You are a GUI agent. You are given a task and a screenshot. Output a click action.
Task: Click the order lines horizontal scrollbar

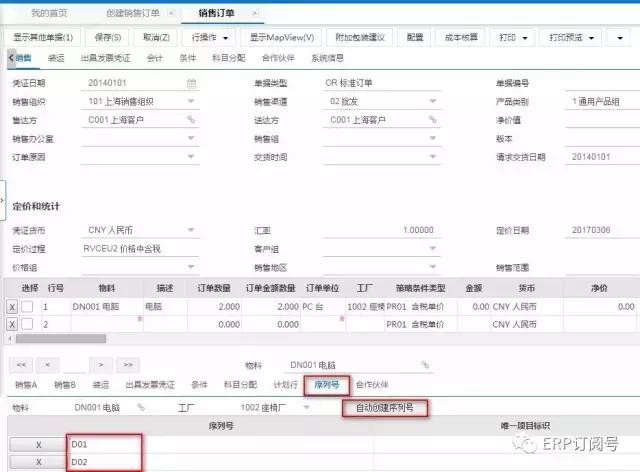tap(61, 338)
